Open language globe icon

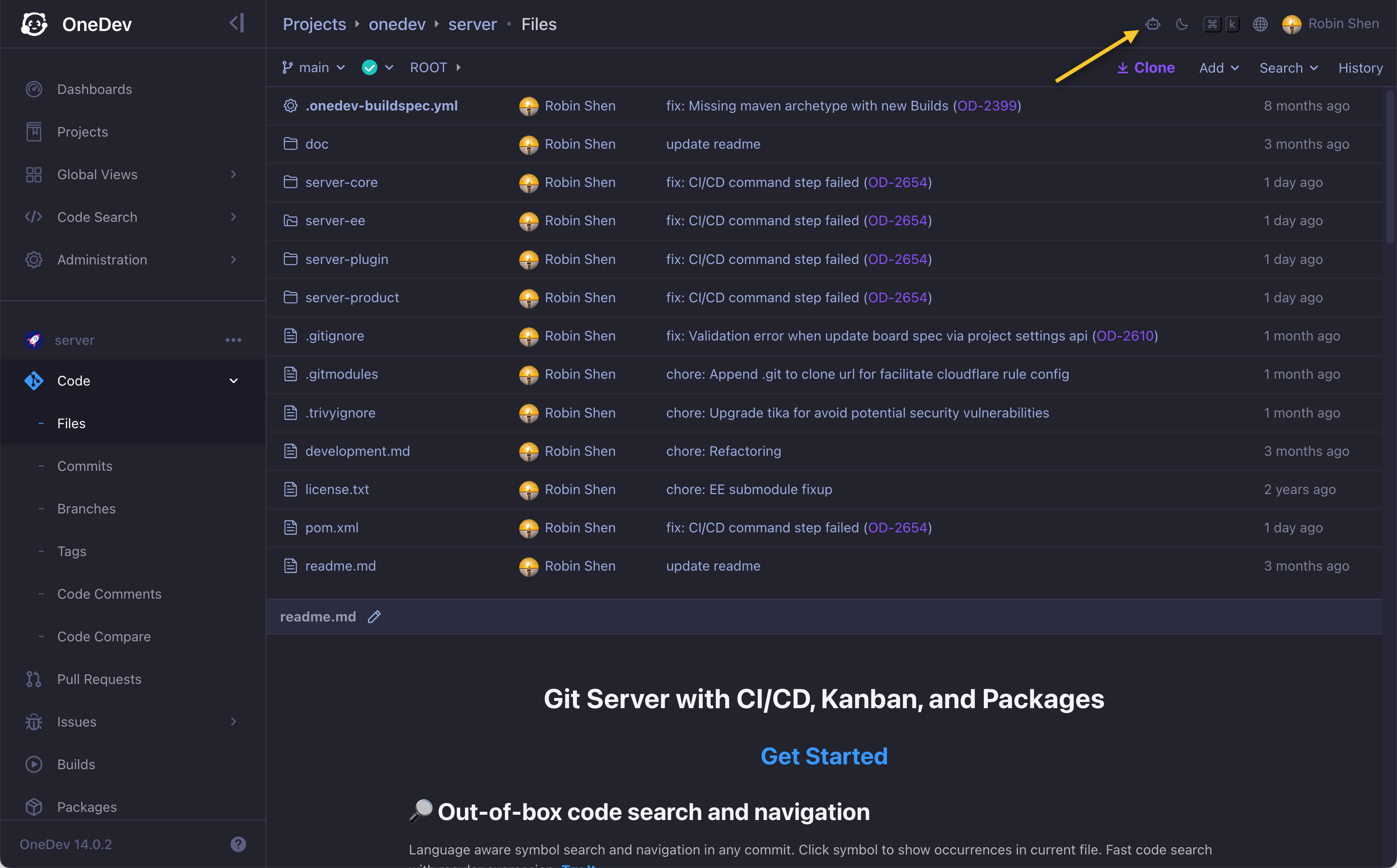click(x=1260, y=24)
